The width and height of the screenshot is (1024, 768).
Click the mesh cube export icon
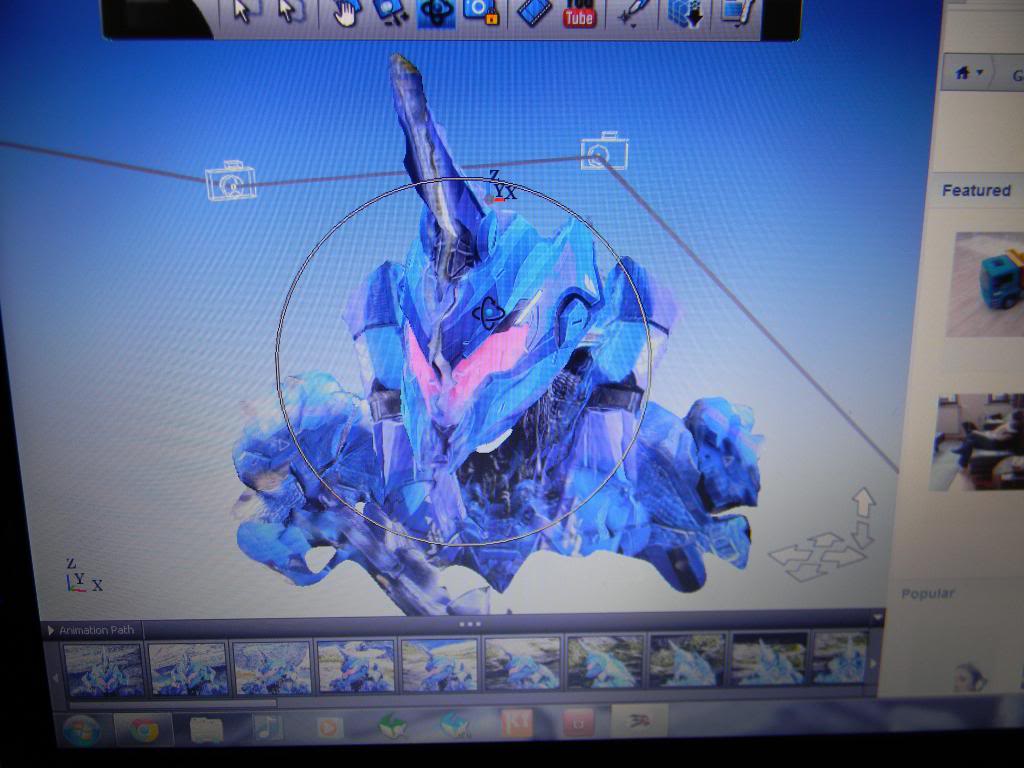tap(684, 13)
